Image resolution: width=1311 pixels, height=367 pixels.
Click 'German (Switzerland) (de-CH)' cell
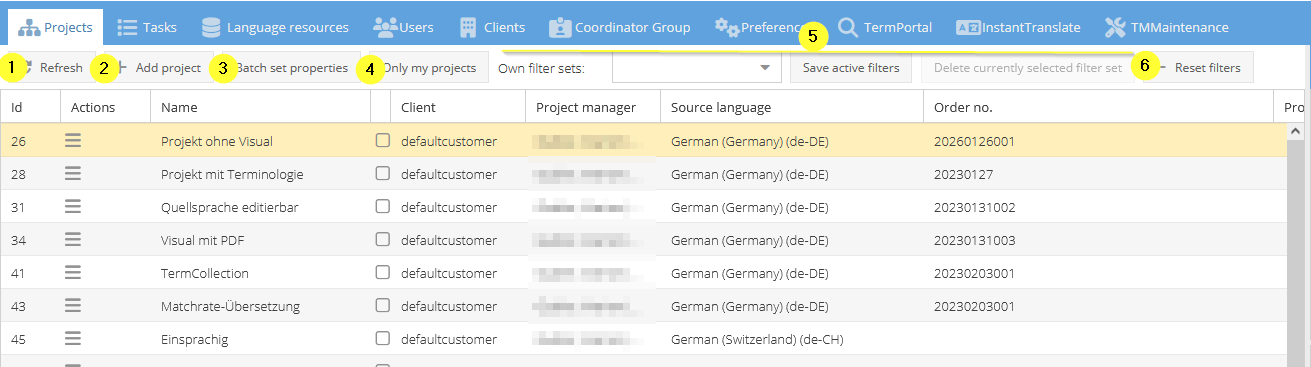[757, 339]
